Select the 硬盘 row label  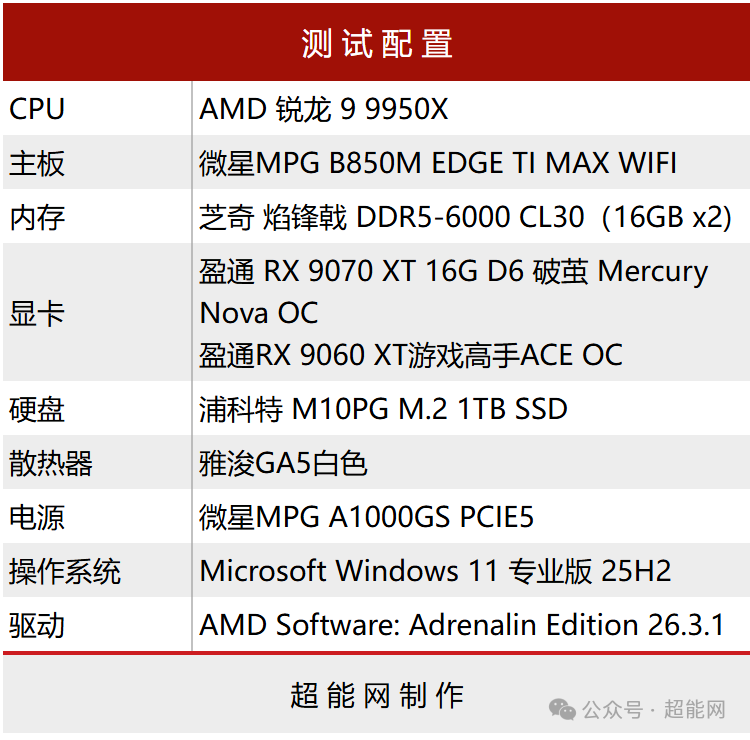tap(37, 409)
